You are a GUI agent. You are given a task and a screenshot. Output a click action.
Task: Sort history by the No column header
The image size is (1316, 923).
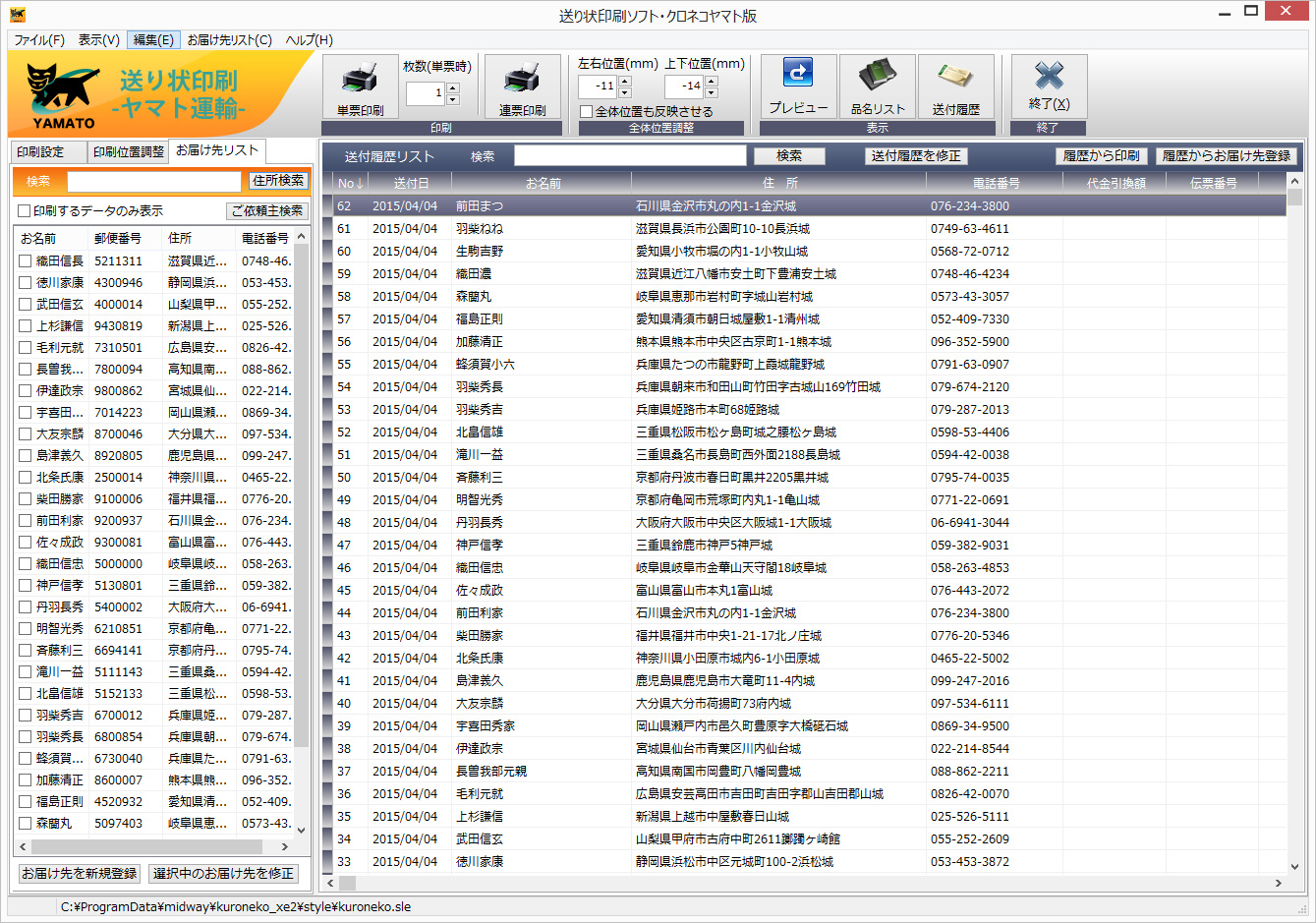(x=351, y=183)
